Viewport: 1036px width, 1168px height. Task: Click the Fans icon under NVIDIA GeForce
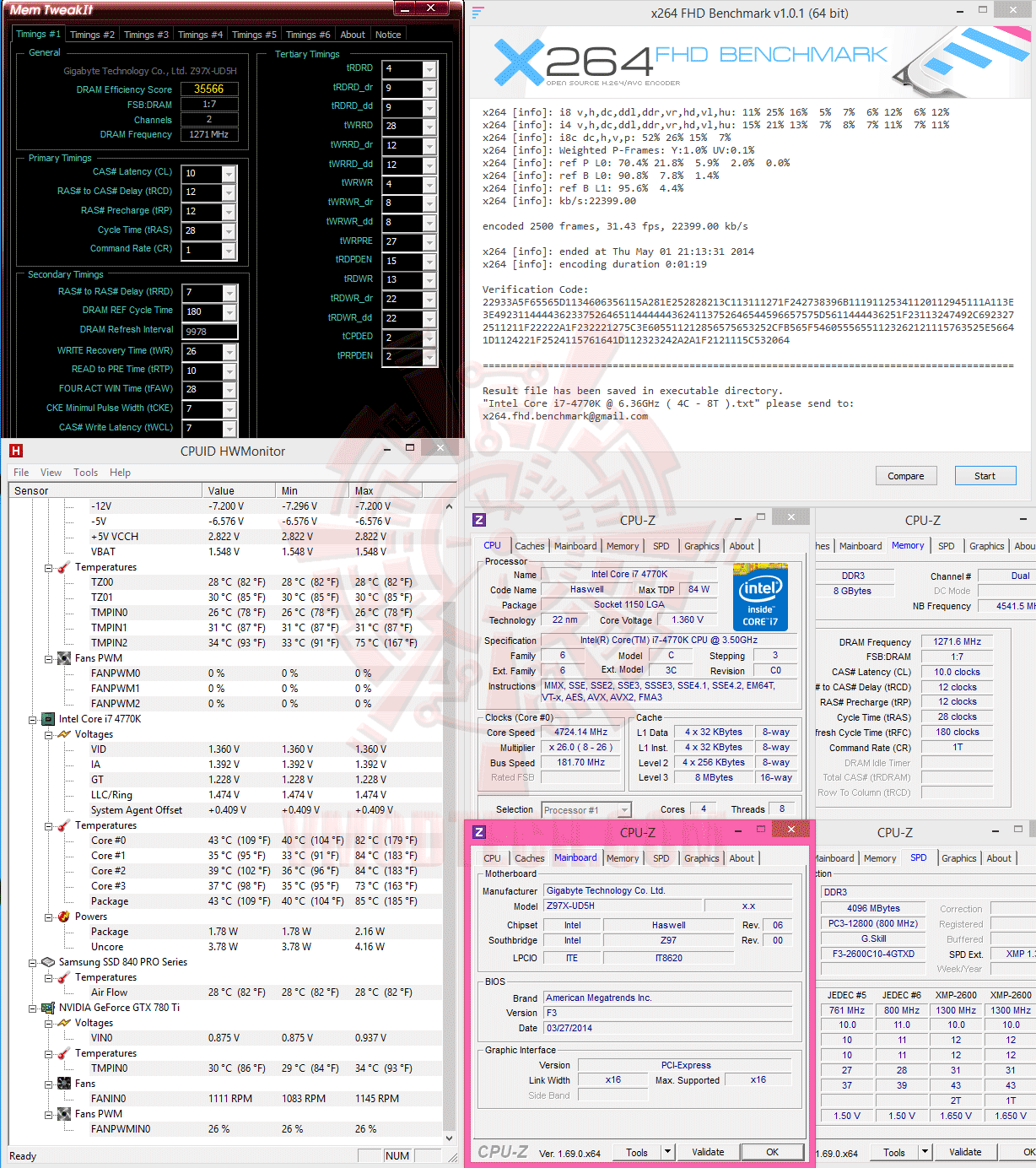[x=63, y=1084]
